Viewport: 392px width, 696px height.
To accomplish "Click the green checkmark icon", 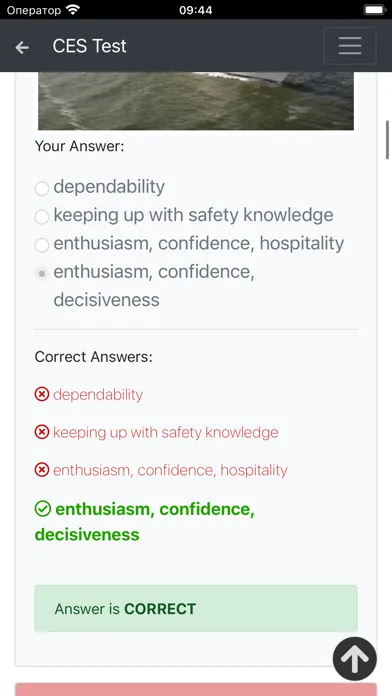I will 43,509.
